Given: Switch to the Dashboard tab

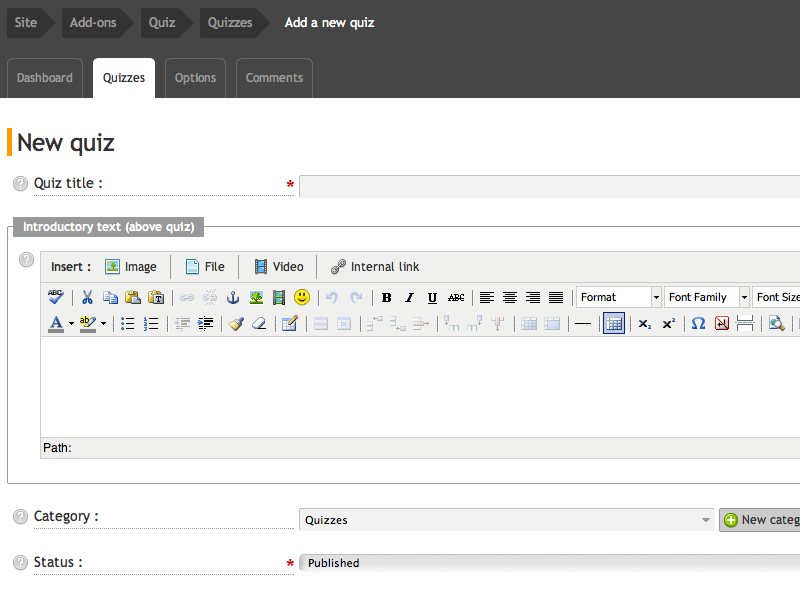Looking at the screenshot, I should [45, 78].
